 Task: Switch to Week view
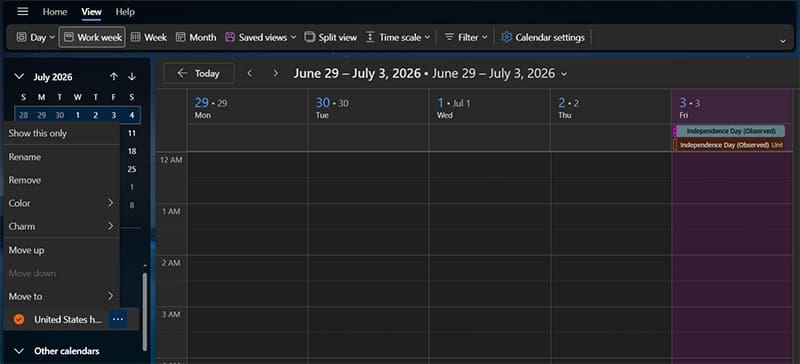click(148, 37)
